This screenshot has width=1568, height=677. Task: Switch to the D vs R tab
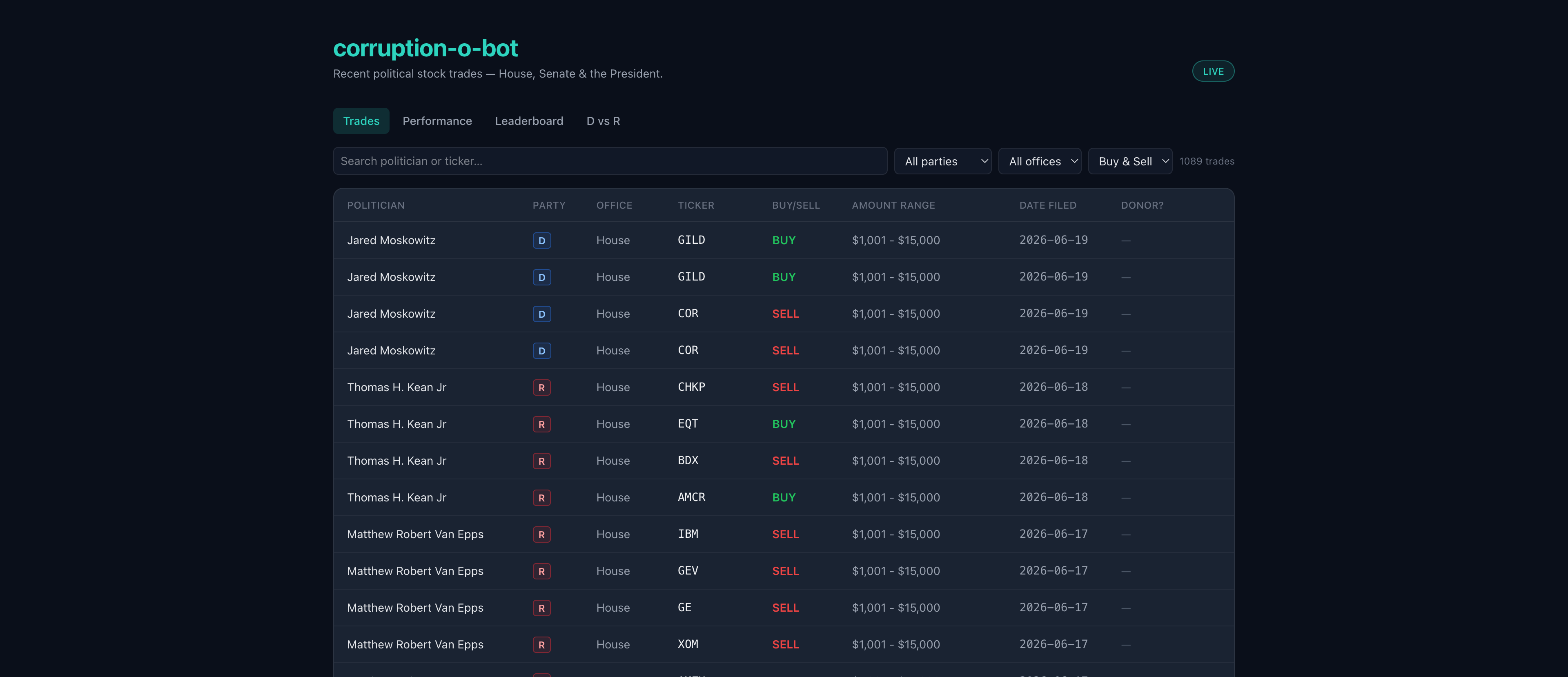coord(603,120)
